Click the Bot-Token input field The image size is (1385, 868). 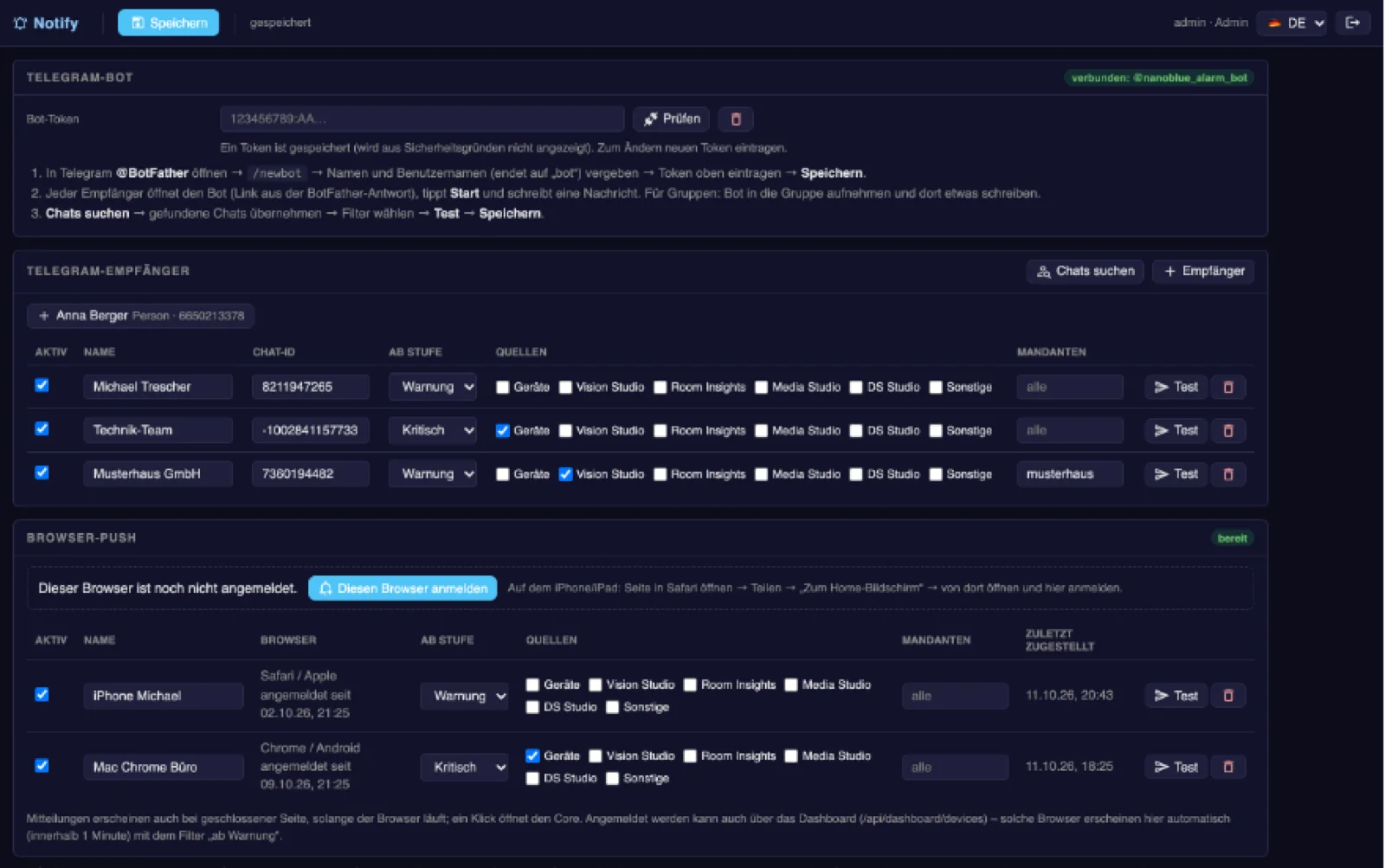tap(422, 119)
